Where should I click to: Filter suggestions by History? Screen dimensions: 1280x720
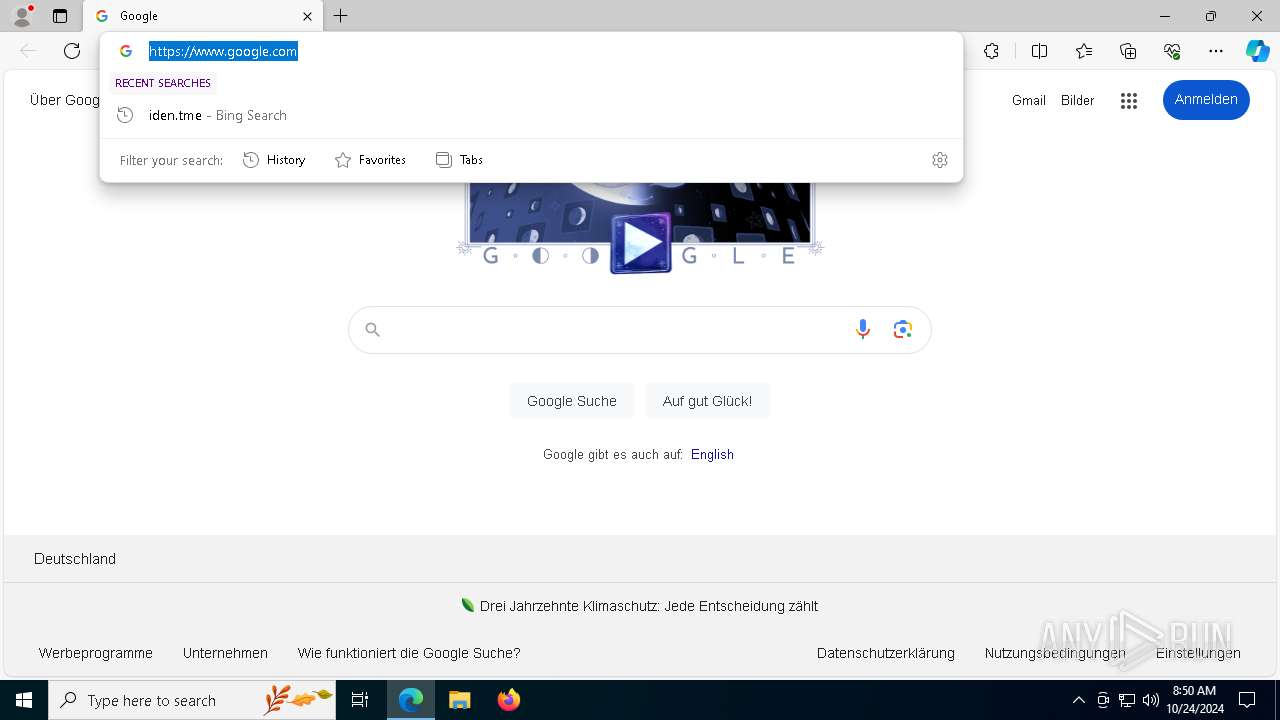[274, 160]
